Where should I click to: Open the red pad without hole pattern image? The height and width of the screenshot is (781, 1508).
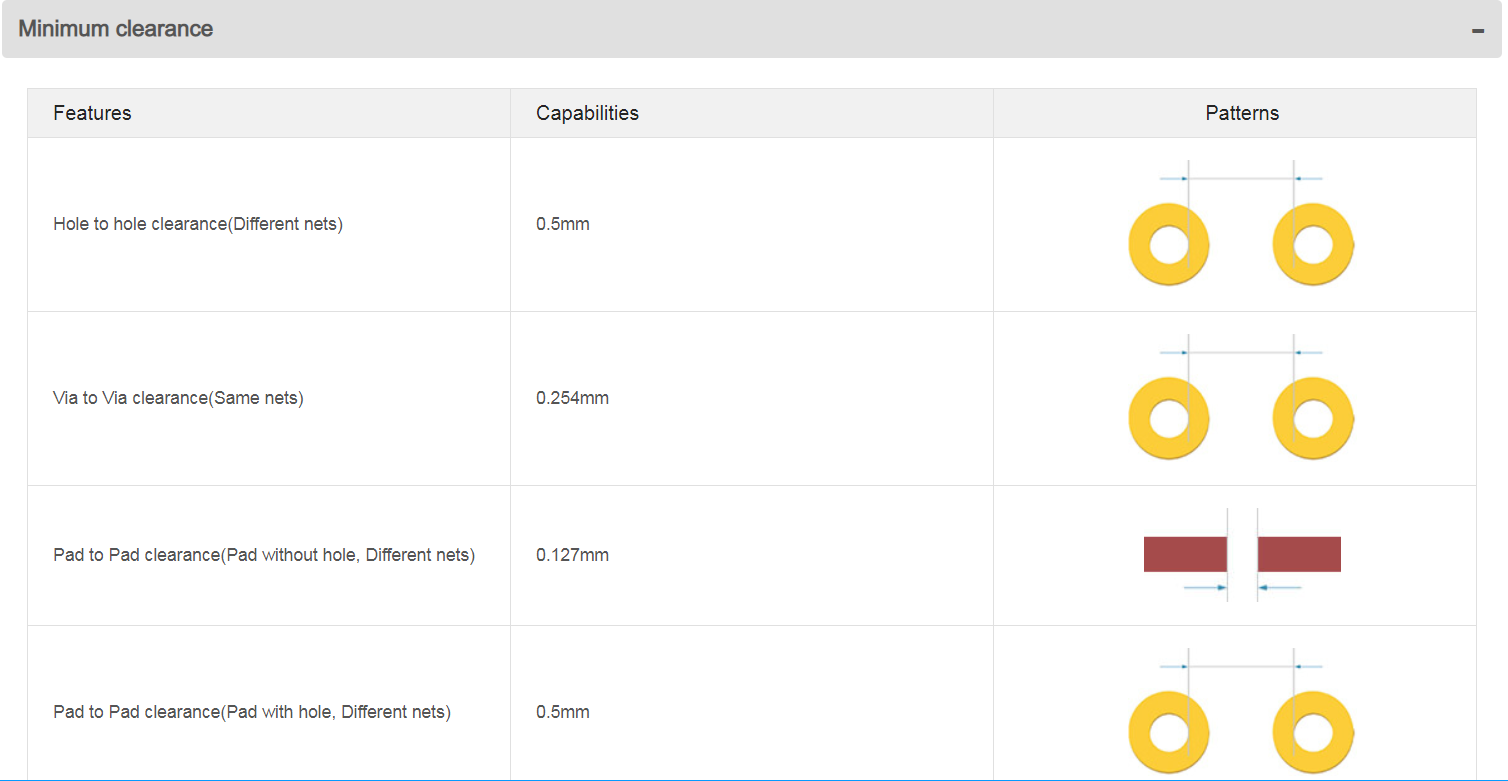pyautogui.click(x=1242, y=555)
